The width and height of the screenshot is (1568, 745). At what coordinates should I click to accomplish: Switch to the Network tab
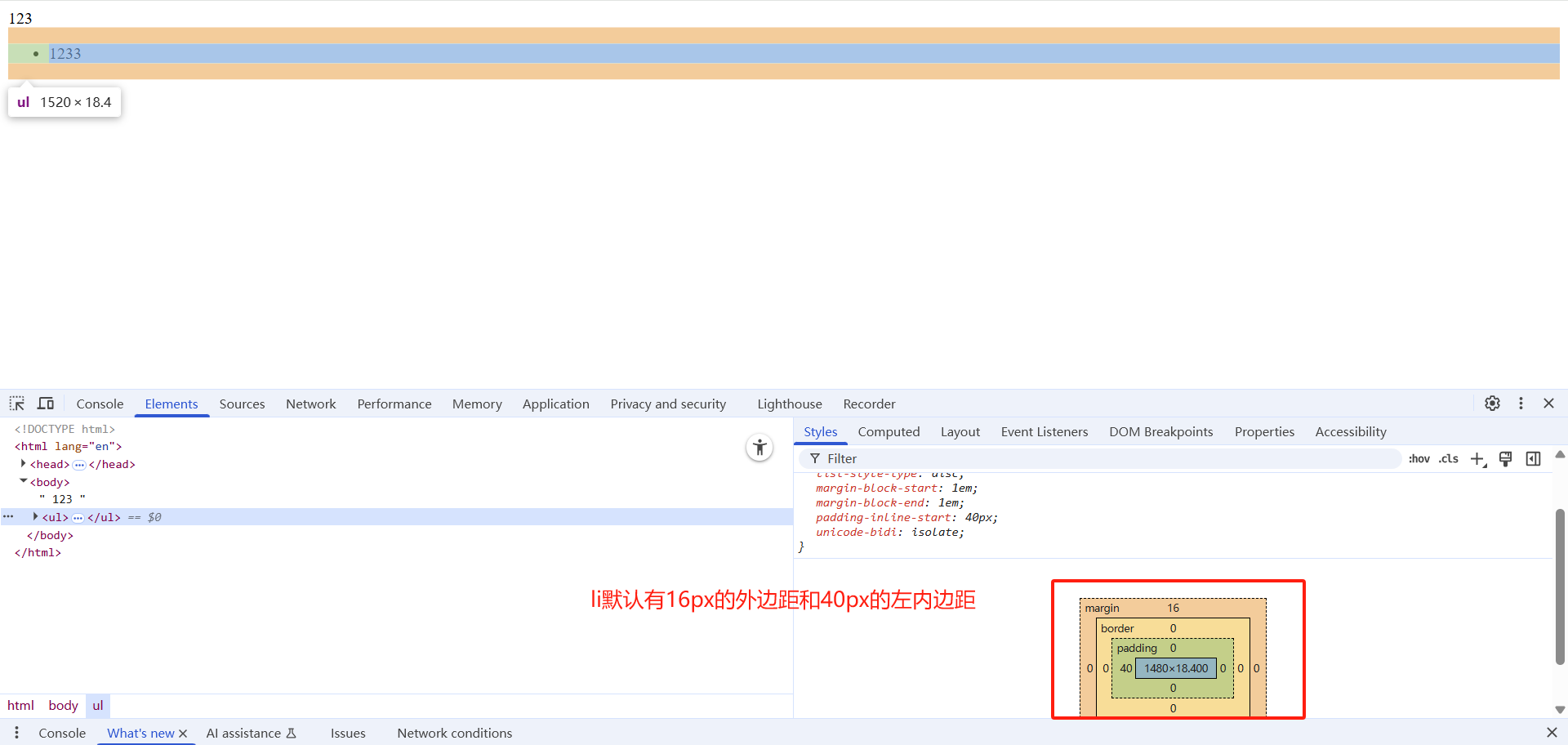point(310,404)
